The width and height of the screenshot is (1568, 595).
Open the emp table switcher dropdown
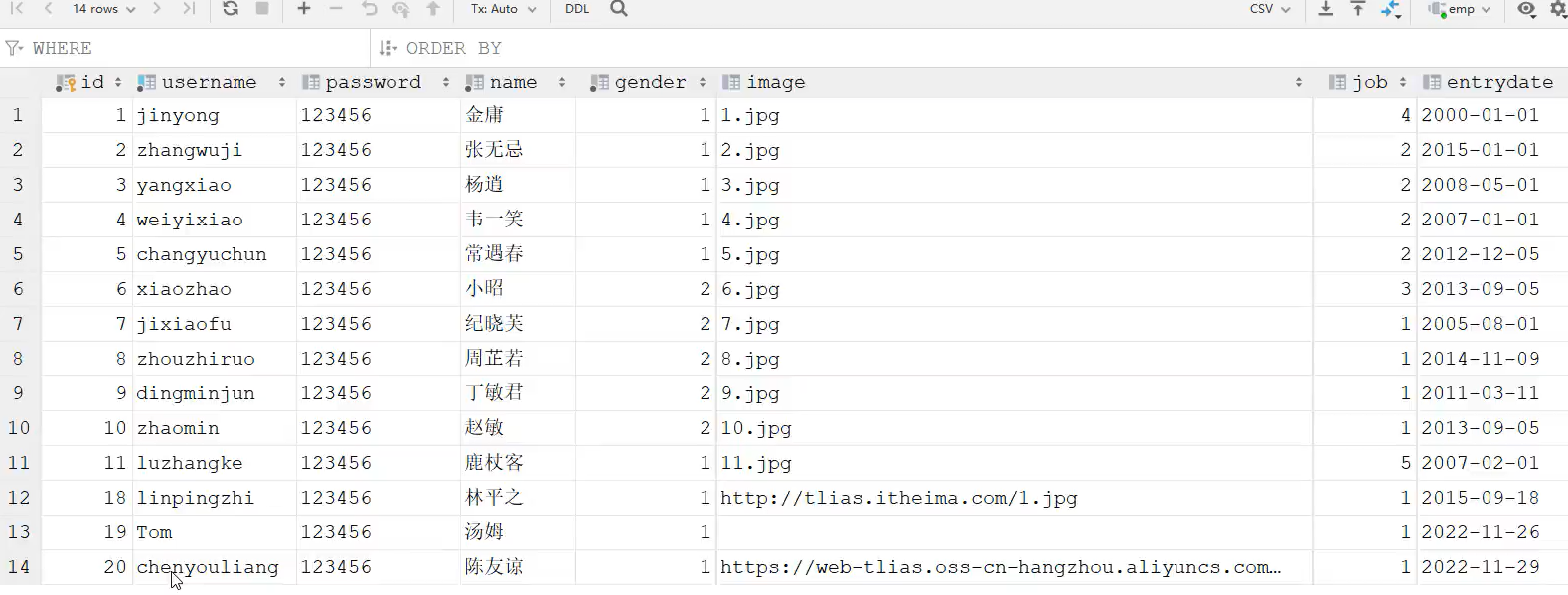[x=1460, y=9]
